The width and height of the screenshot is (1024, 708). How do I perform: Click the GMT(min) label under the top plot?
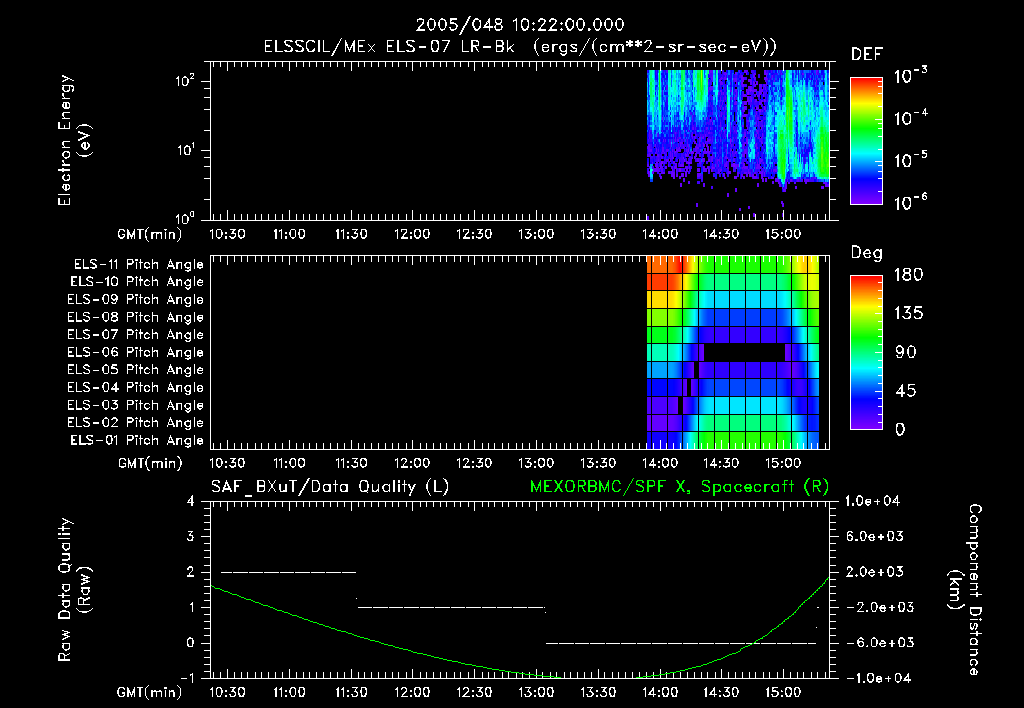(x=150, y=234)
